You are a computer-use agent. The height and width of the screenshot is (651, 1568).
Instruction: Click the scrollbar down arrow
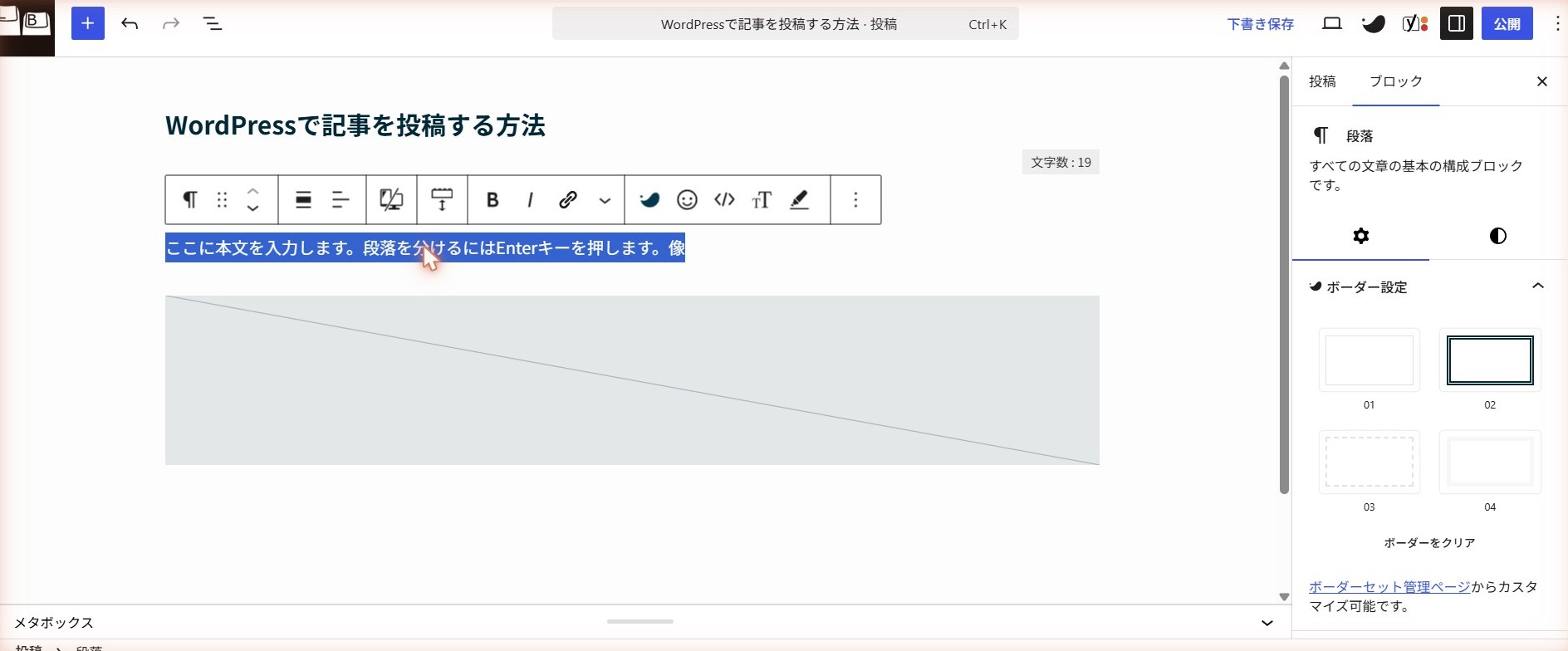click(1284, 596)
